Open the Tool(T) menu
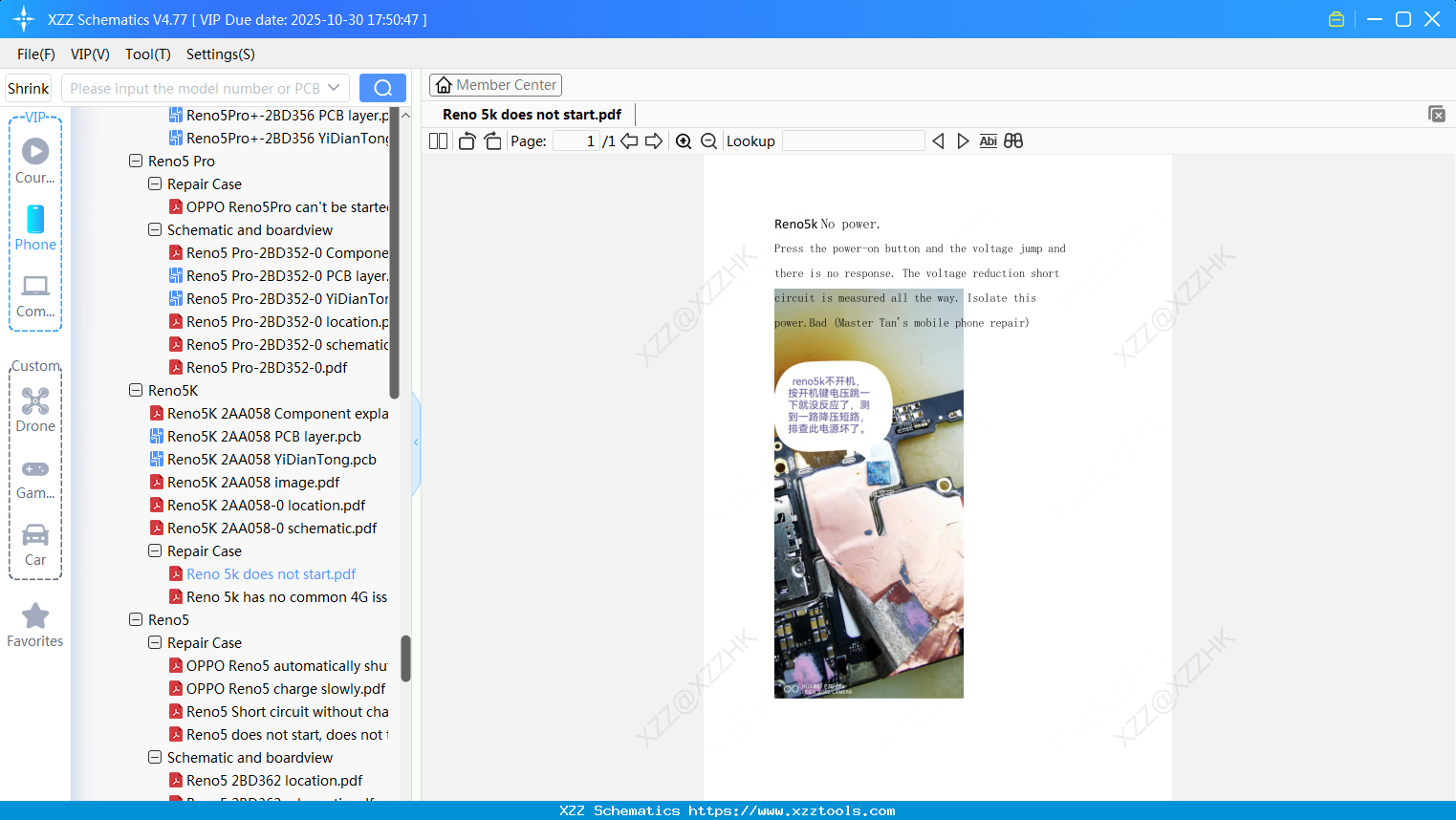The image size is (1456, 820). [148, 54]
